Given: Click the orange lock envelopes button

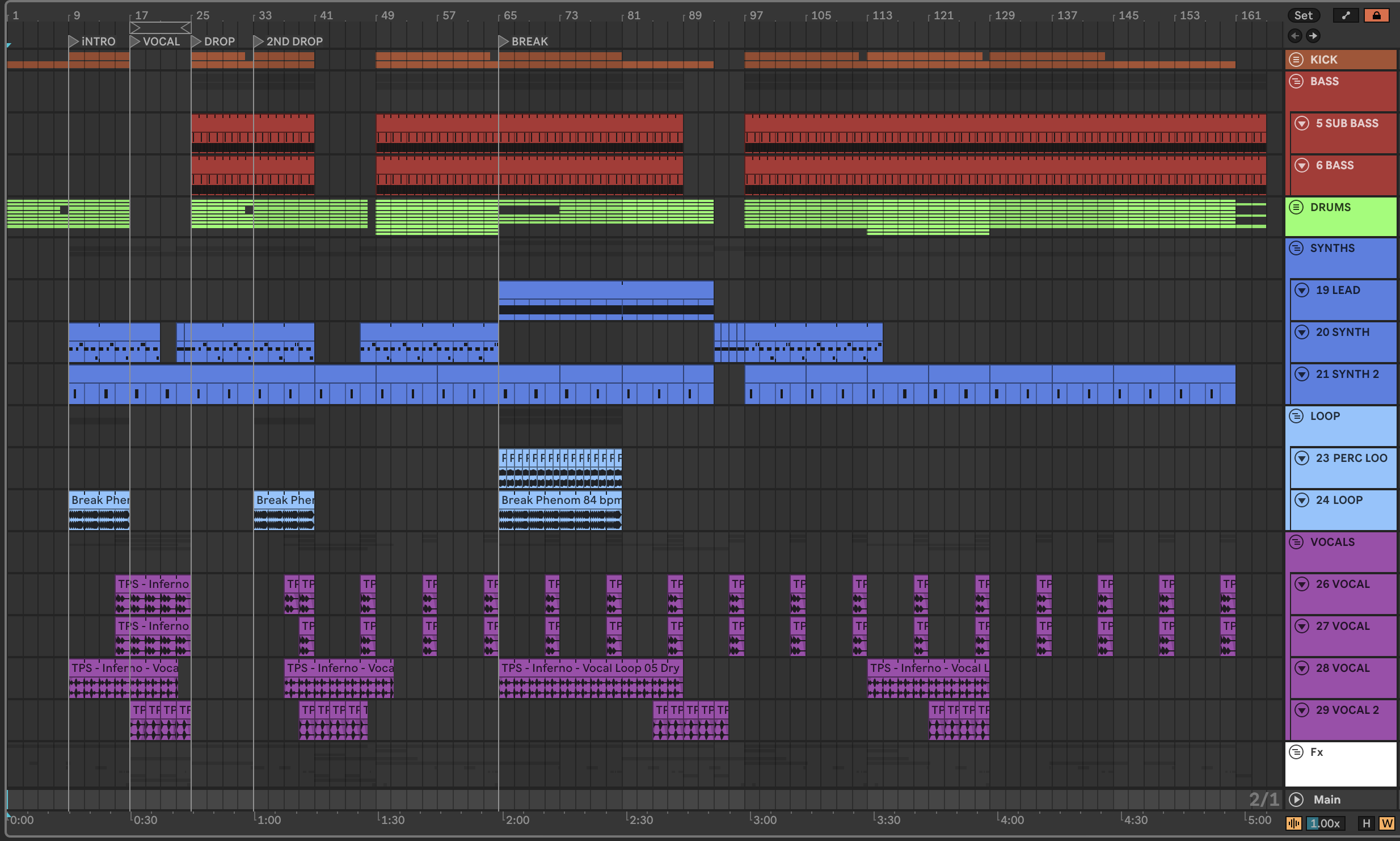Looking at the screenshot, I should [1376, 16].
